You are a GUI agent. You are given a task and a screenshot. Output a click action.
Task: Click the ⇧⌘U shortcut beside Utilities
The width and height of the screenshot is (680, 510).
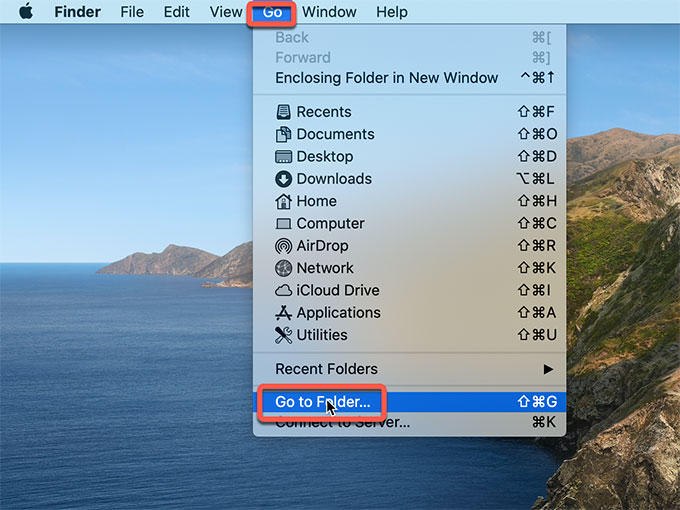click(537, 335)
